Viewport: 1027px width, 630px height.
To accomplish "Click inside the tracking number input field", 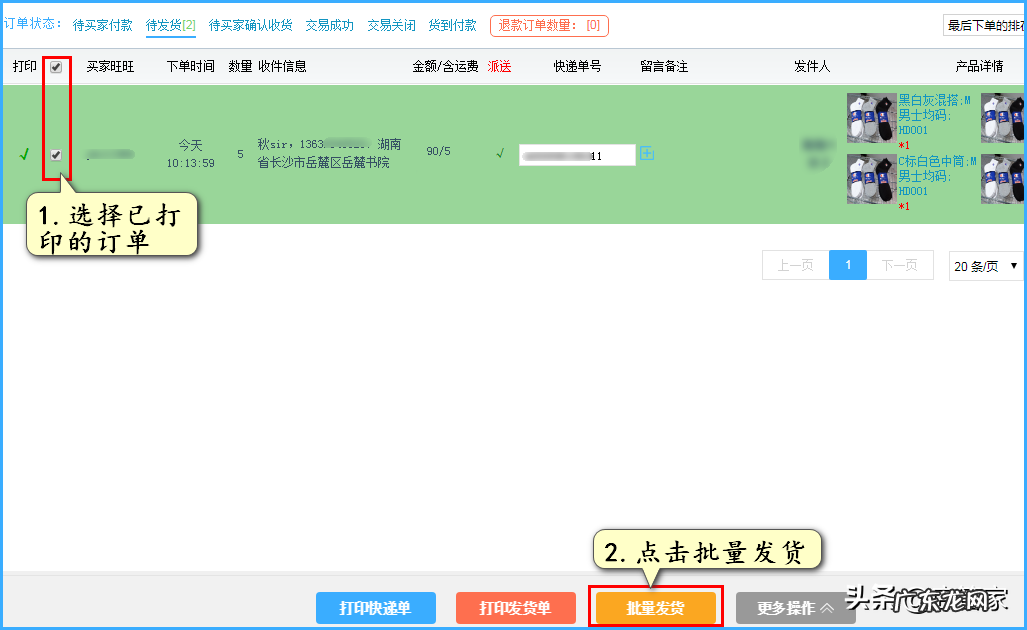I will pyautogui.click(x=576, y=154).
